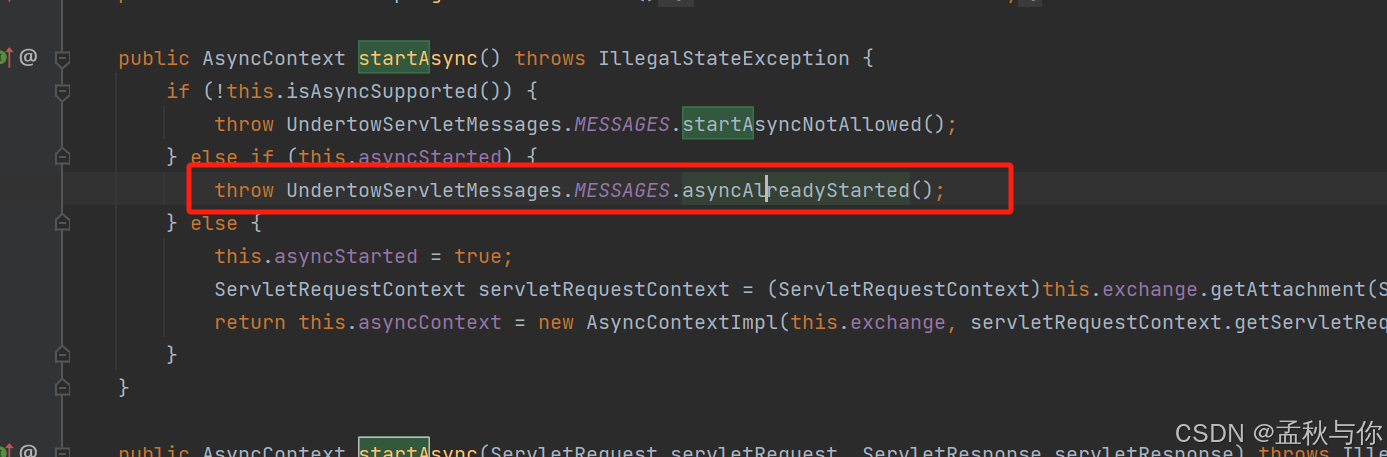Click fold end marker below the return statement
The width and height of the screenshot is (1387, 457).
[62, 355]
